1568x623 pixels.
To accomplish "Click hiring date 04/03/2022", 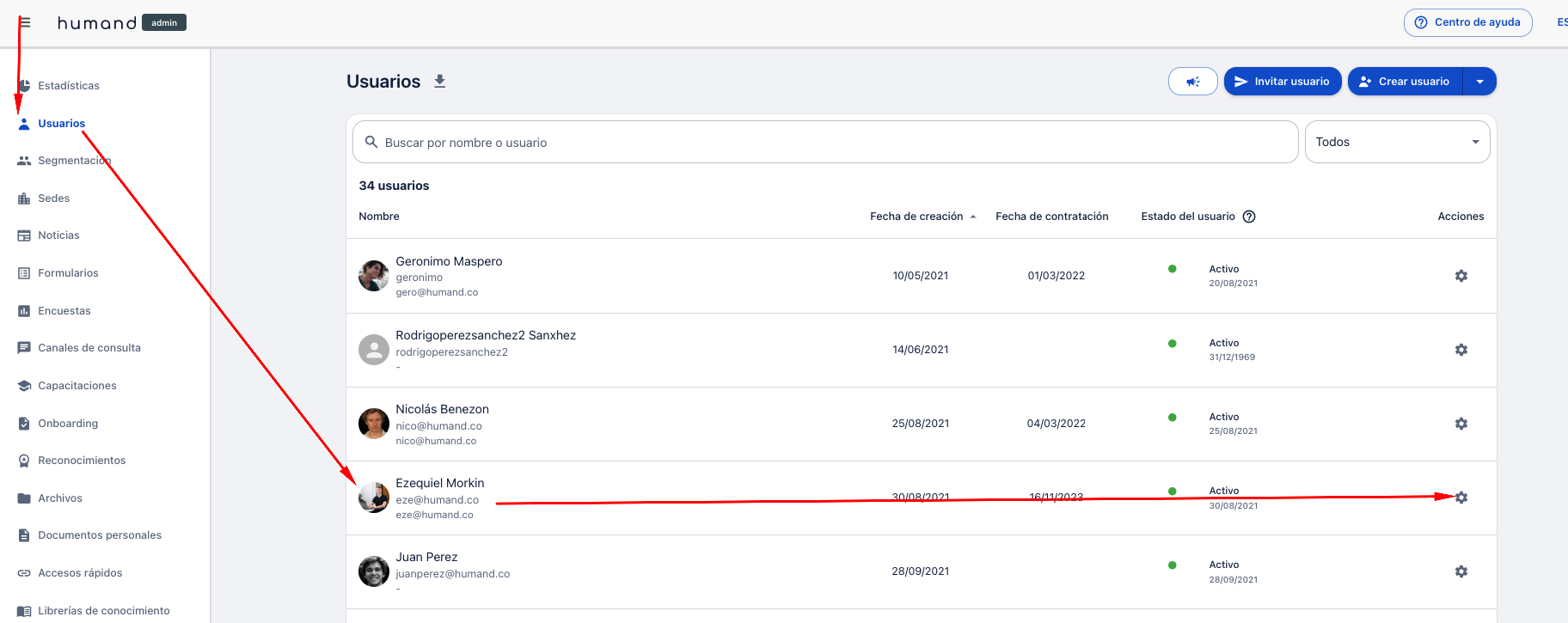I will tap(1057, 424).
